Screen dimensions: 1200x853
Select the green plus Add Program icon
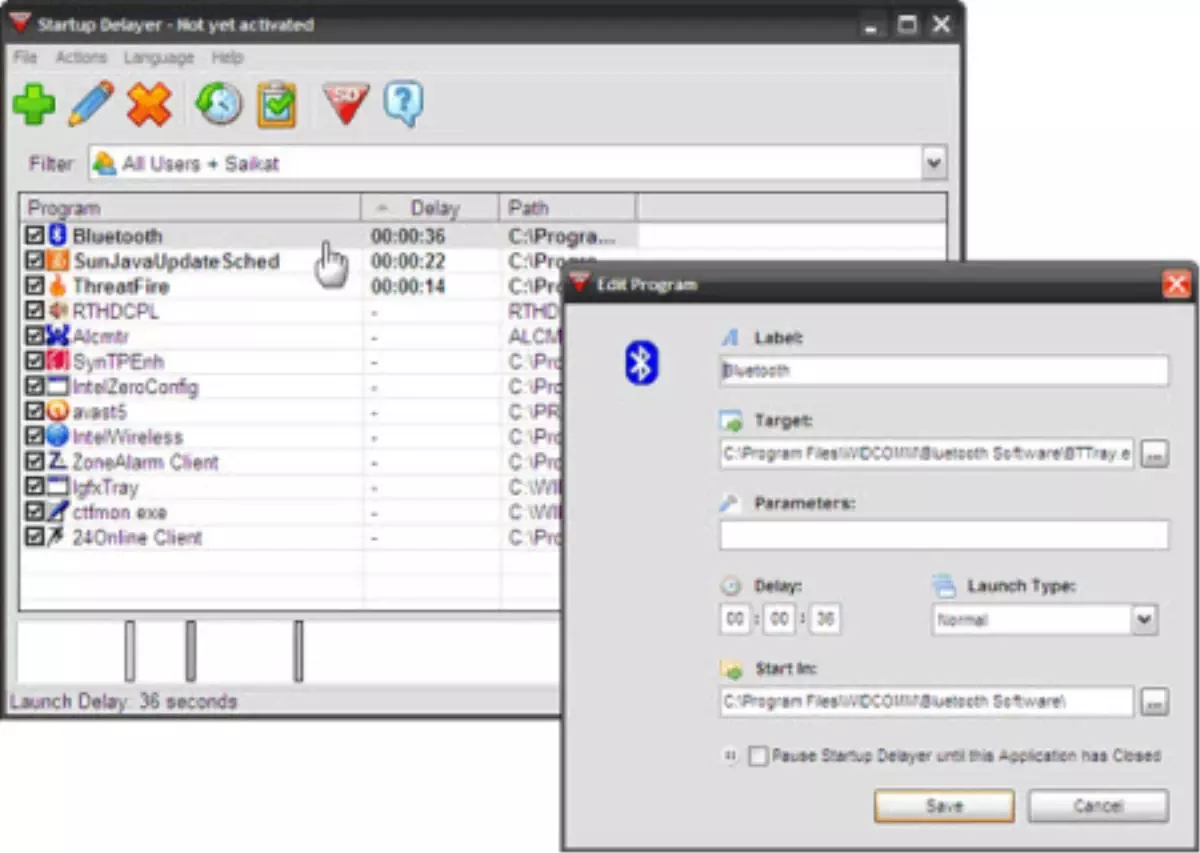pos(34,104)
